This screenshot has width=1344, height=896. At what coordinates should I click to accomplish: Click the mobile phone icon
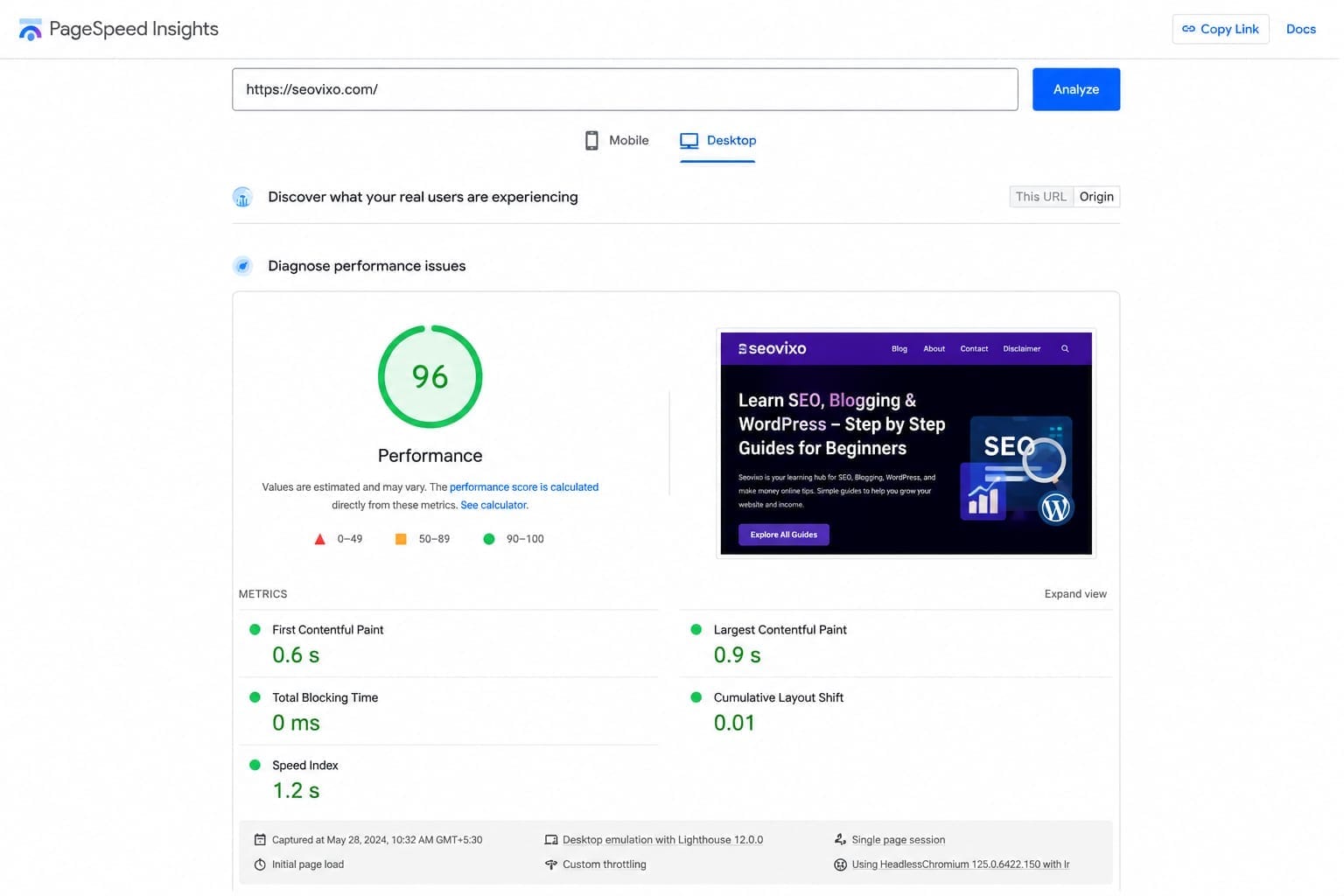pos(591,140)
